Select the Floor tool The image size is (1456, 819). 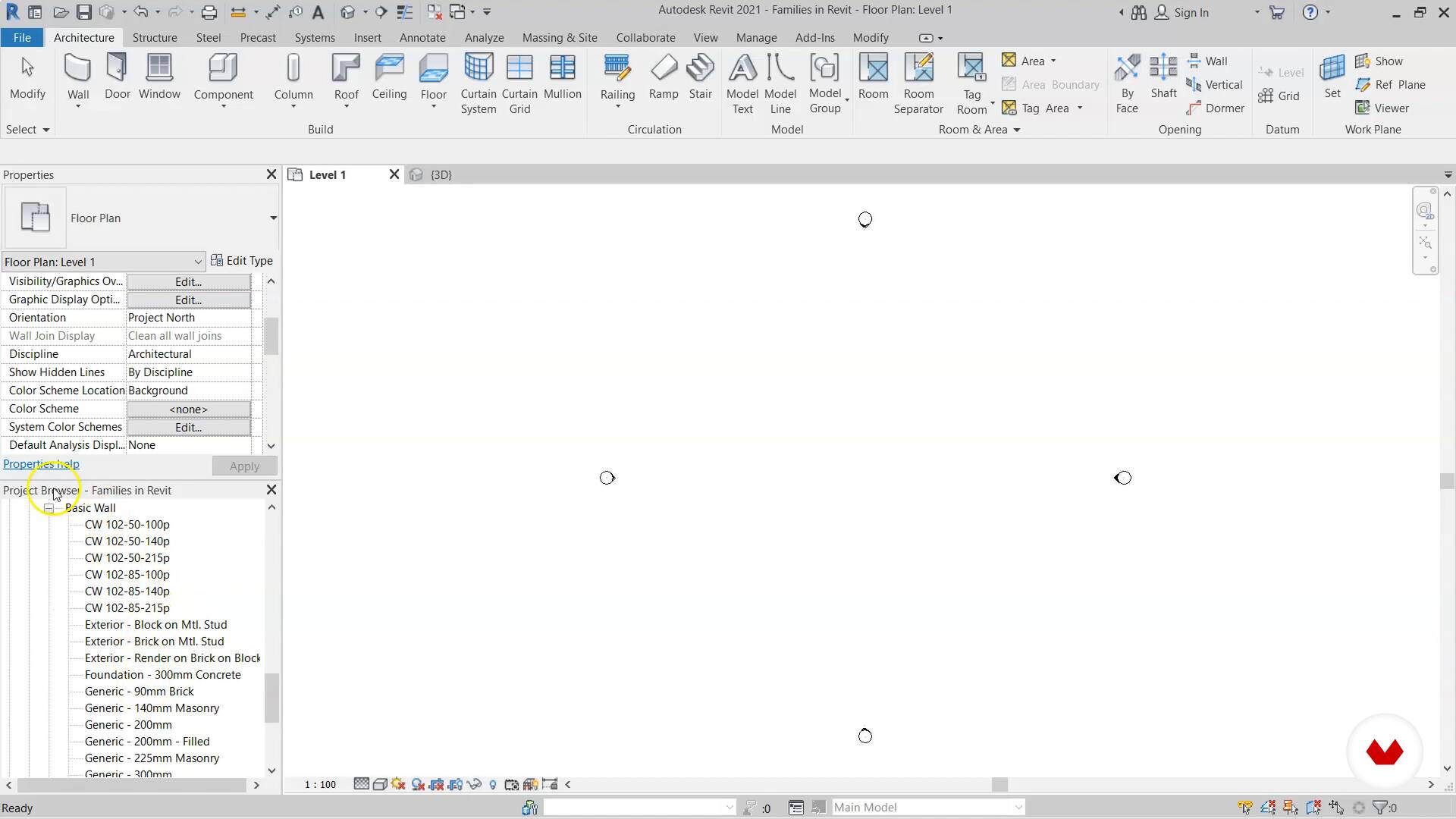433,78
